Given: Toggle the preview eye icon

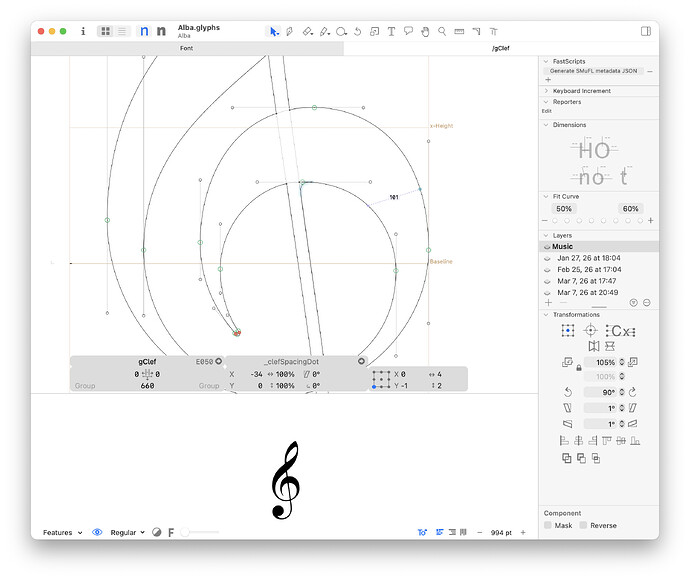Looking at the screenshot, I should click(x=97, y=532).
